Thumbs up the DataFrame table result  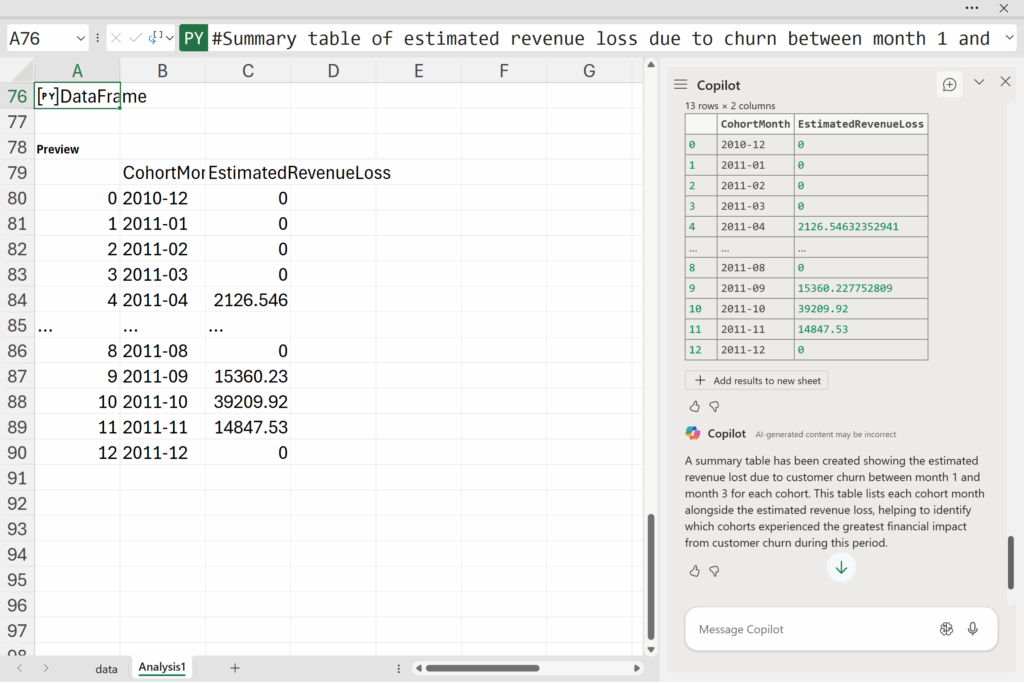click(x=695, y=407)
